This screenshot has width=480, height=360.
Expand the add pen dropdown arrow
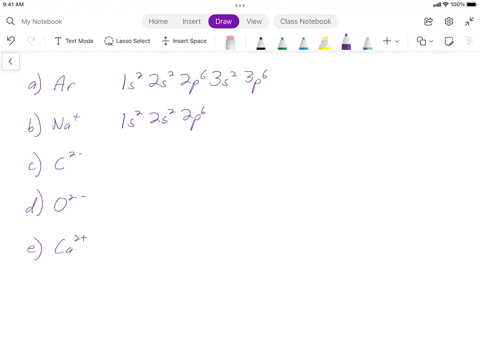[x=397, y=41]
